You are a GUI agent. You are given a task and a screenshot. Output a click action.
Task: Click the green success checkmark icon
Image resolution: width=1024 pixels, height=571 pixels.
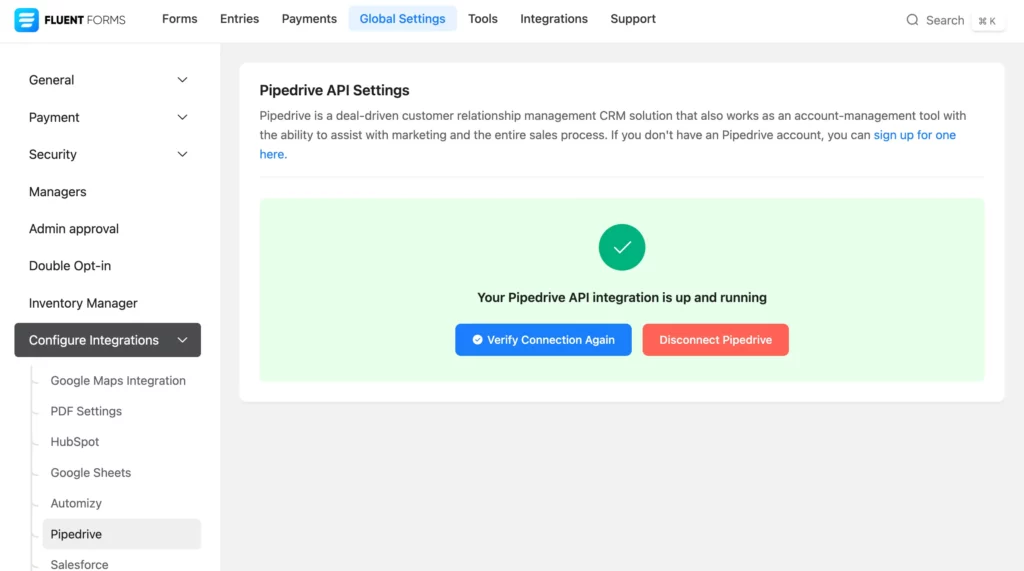coord(622,248)
